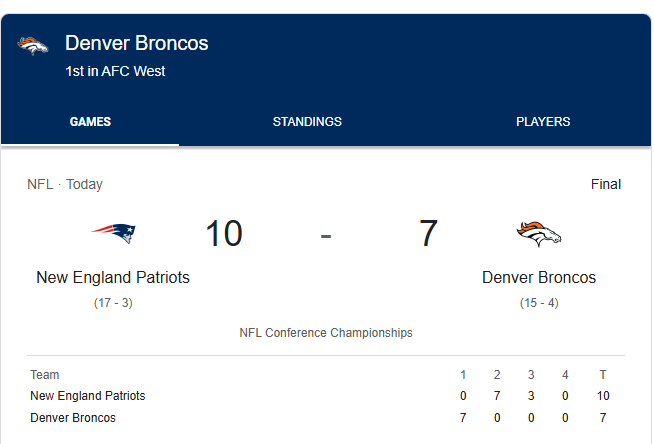Click the Broncos logo beside the score
654x444 pixels.
[538, 234]
